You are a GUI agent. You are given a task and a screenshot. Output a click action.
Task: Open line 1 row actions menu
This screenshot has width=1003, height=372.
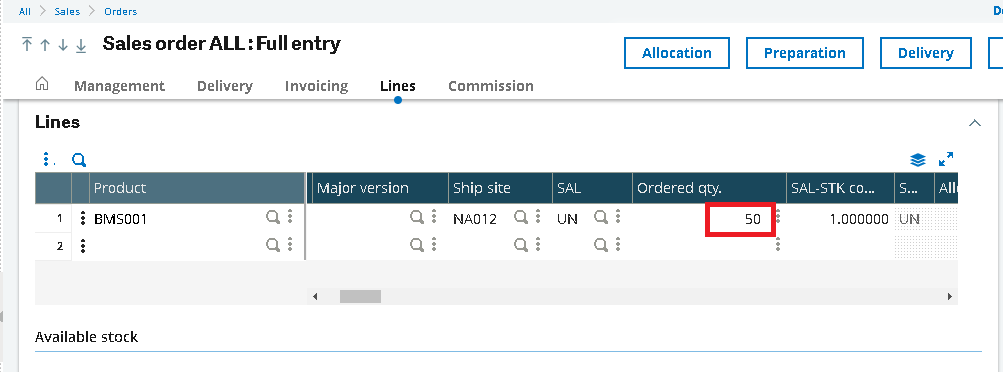(83, 219)
